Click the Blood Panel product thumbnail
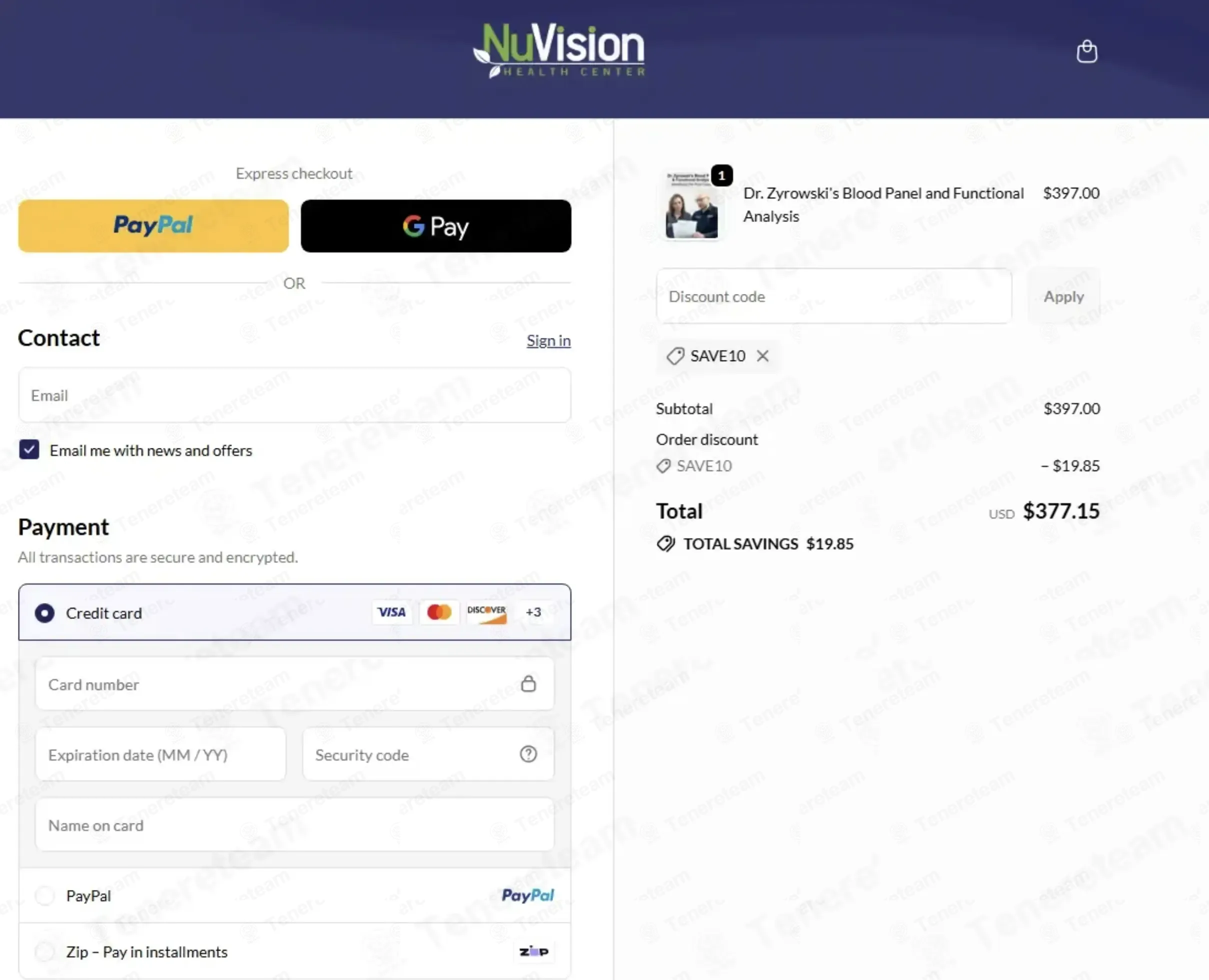Viewport: 1209px width, 980px height. click(691, 205)
